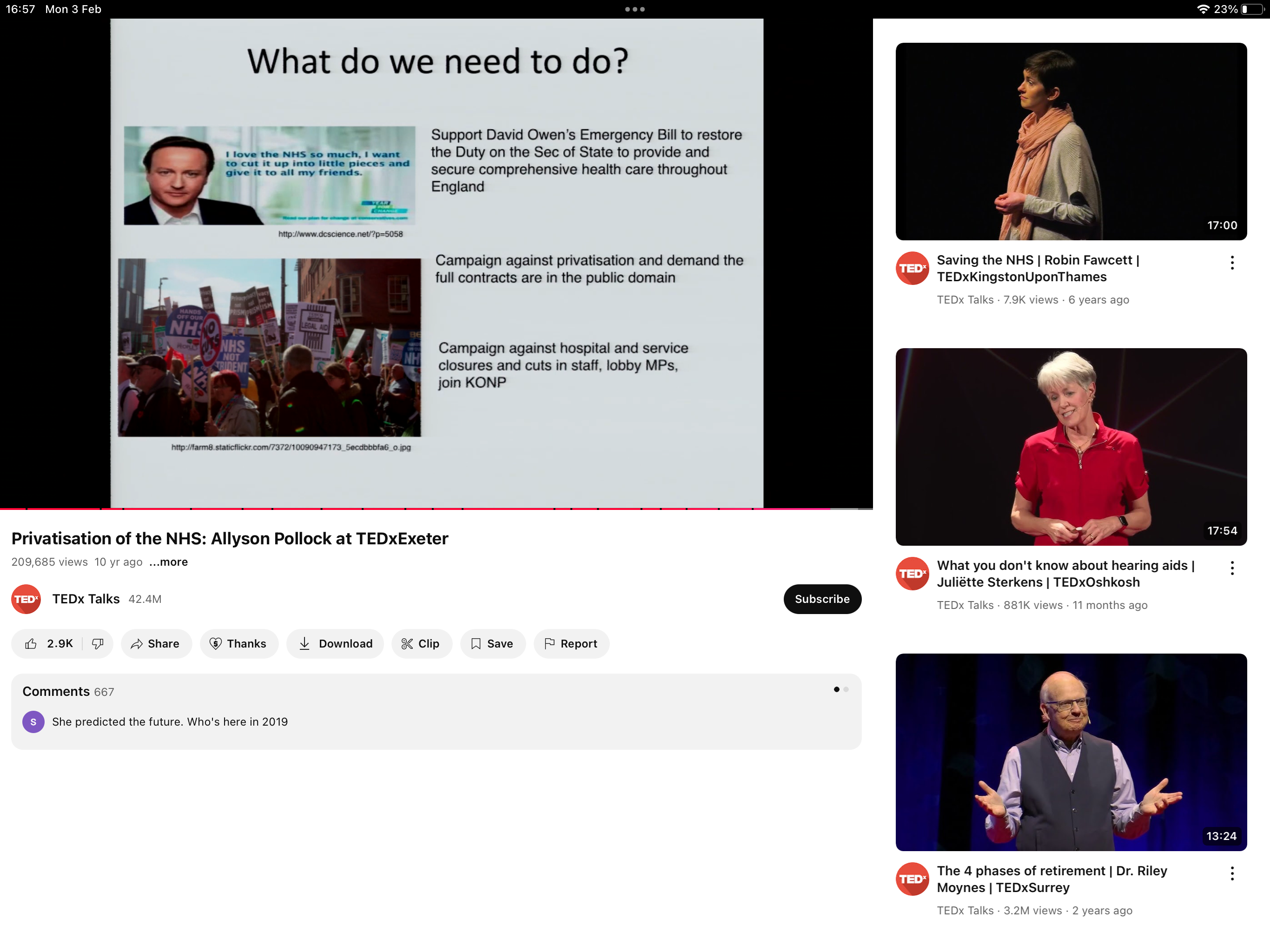Download the video
The height and width of the screenshot is (952, 1270).
[335, 644]
